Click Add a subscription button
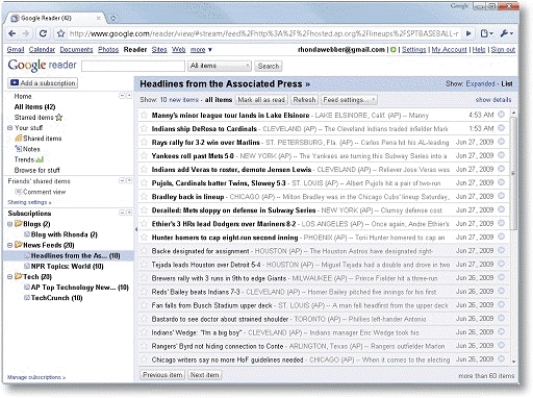533x398 pixels. coord(43,83)
